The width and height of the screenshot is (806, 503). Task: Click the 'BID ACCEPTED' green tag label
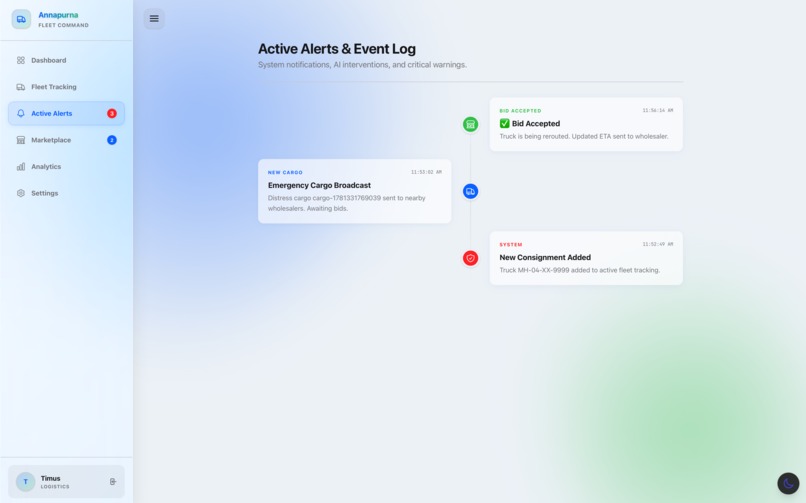520,110
